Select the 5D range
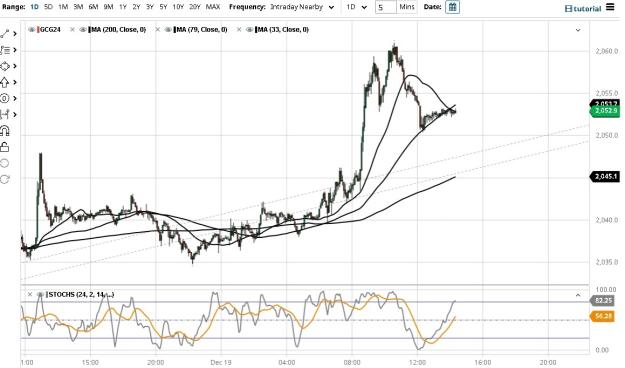 [x=49, y=7]
